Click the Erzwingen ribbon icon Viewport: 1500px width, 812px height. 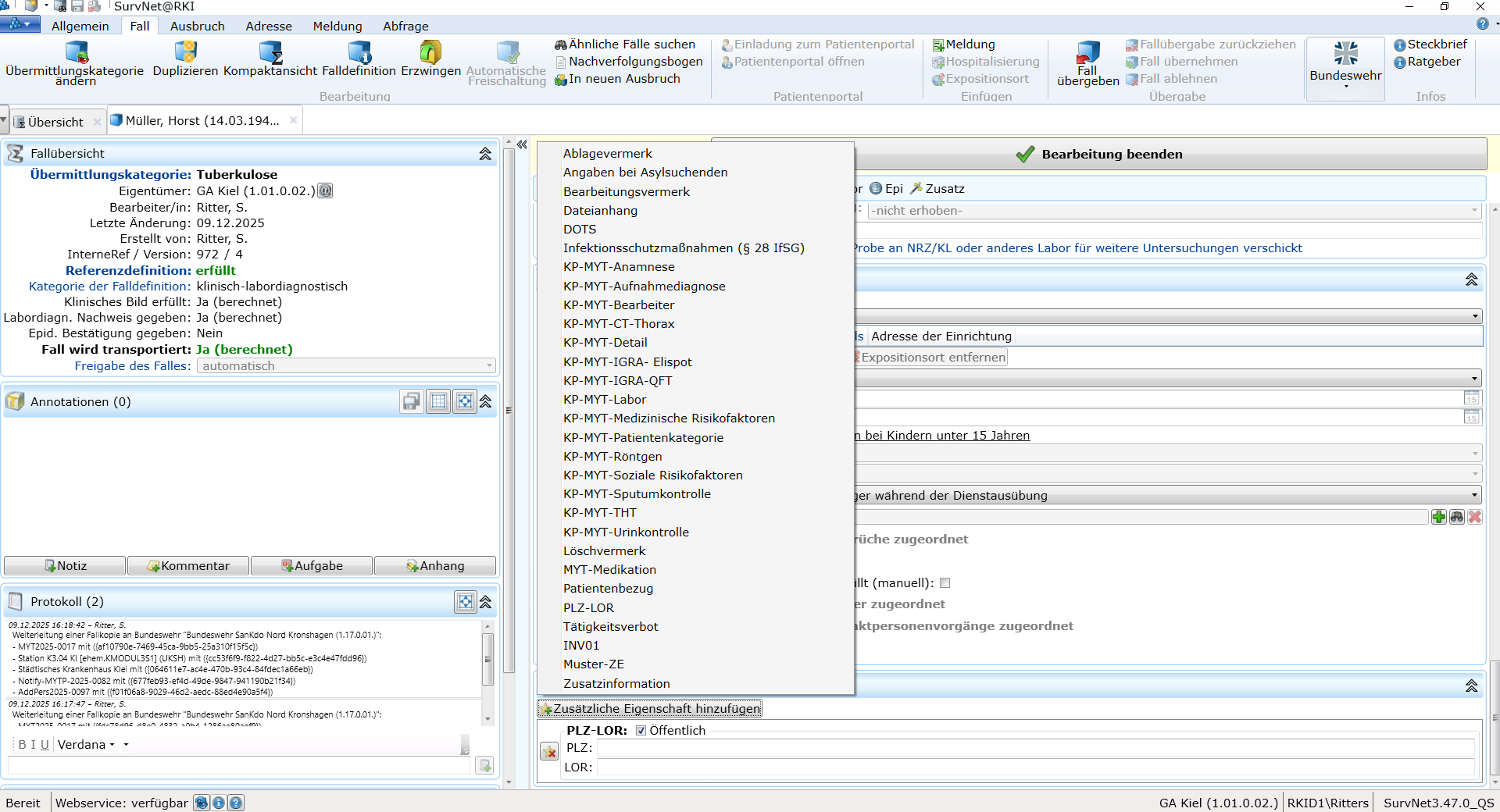(430, 53)
